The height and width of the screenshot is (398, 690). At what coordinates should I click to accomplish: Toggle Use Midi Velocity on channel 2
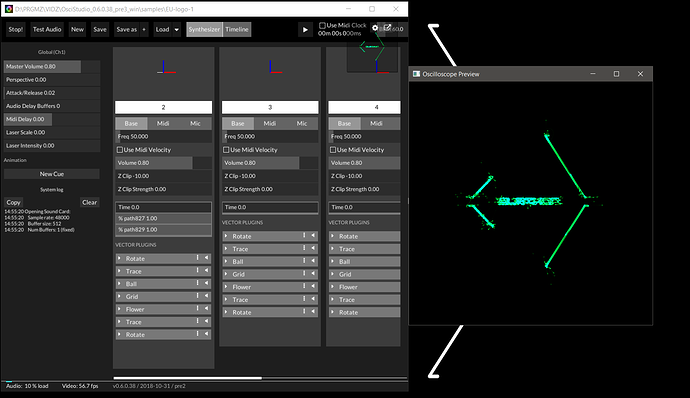120,150
